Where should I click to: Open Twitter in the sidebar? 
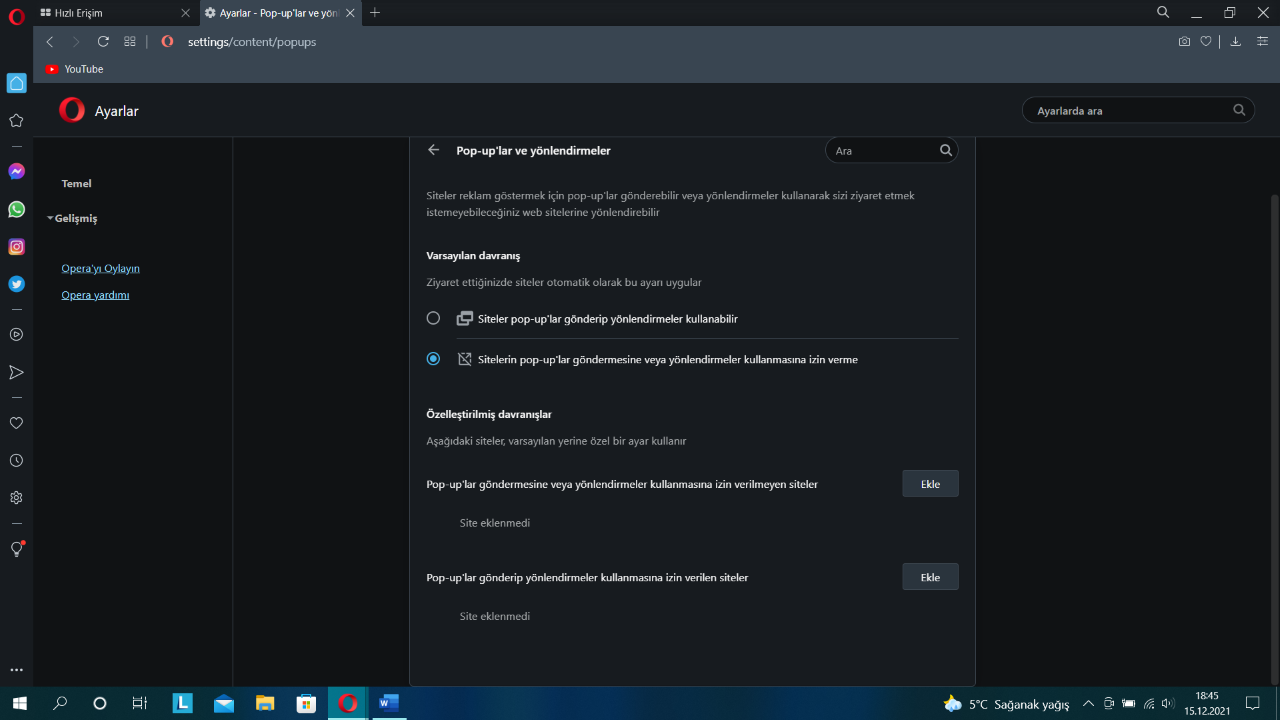pos(16,284)
